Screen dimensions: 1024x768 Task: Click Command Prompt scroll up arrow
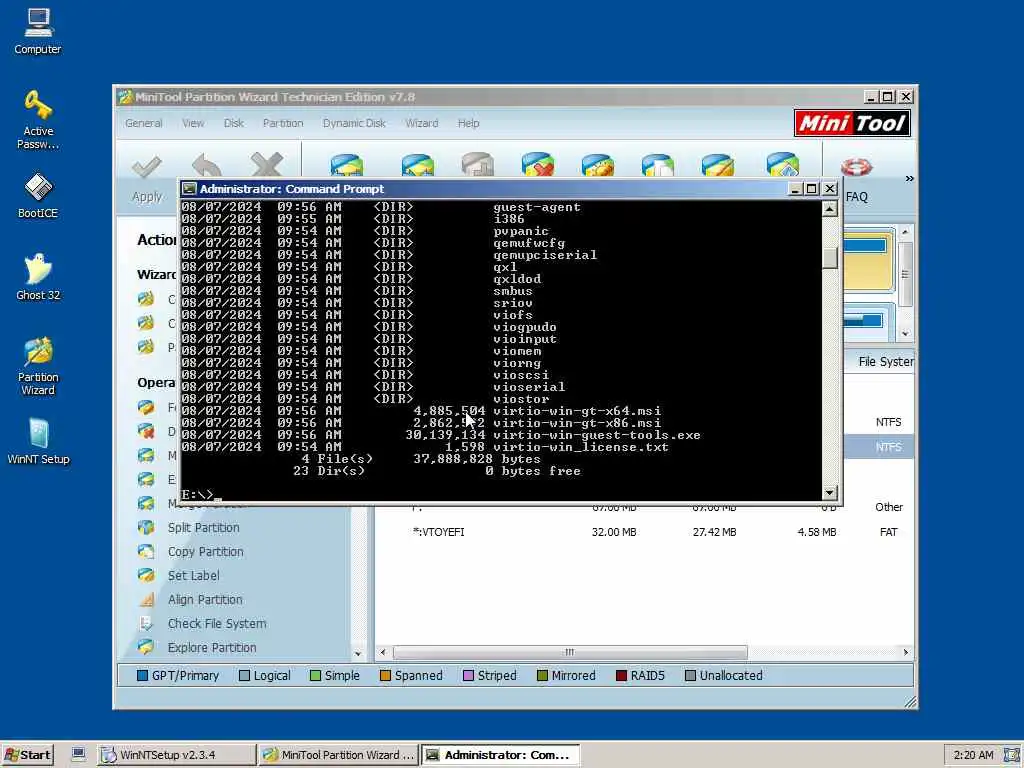tap(829, 209)
